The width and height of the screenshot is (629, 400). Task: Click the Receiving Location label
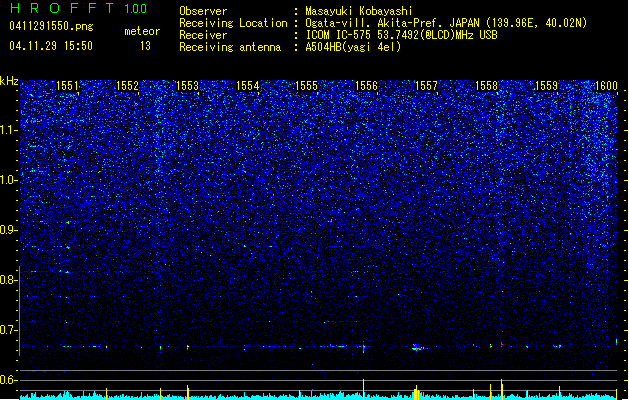coord(233,23)
